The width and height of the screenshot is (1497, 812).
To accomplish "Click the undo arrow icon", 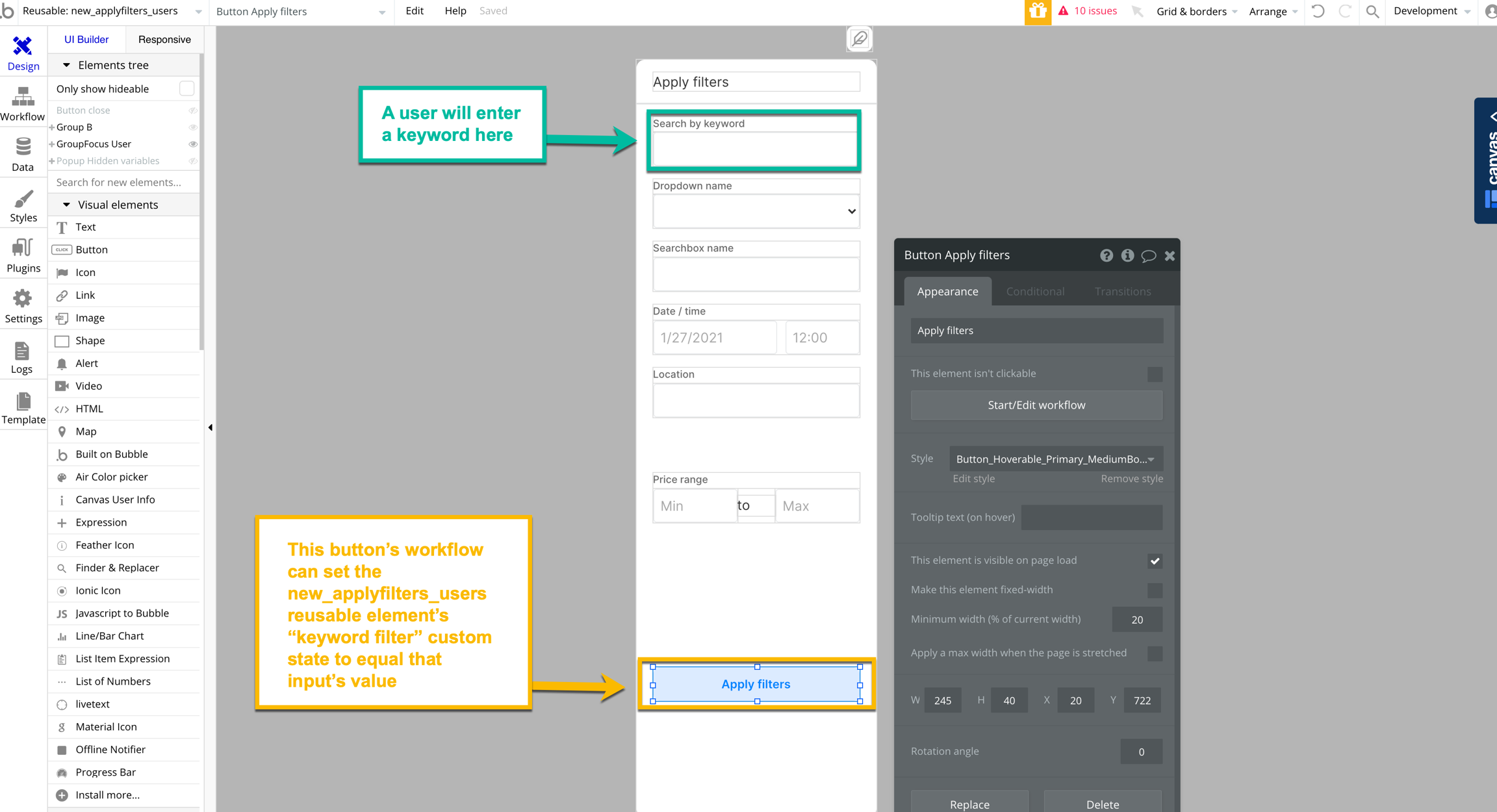I will [1318, 11].
